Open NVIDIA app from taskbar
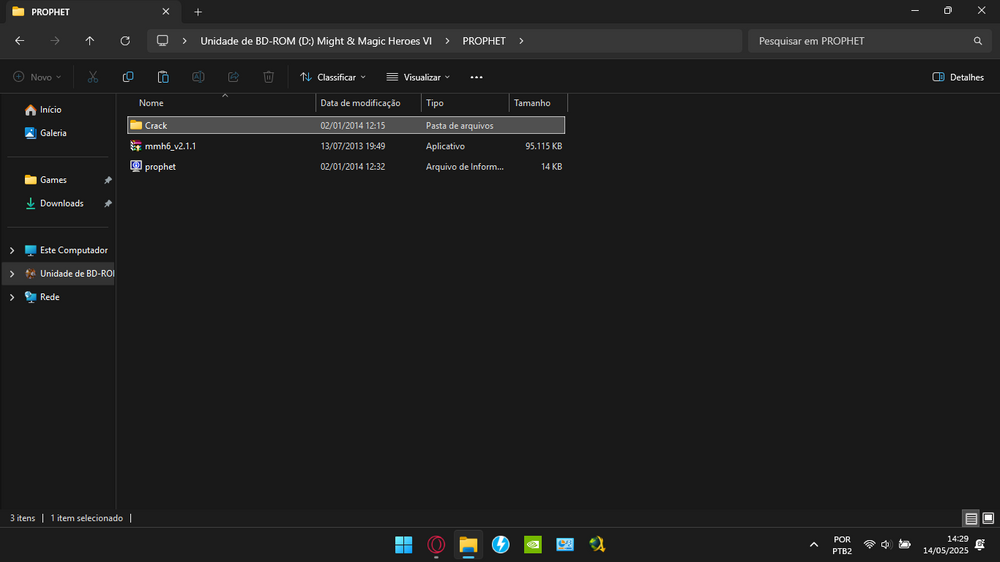Image resolution: width=1000 pixels, height=562 pixels. 533,545
